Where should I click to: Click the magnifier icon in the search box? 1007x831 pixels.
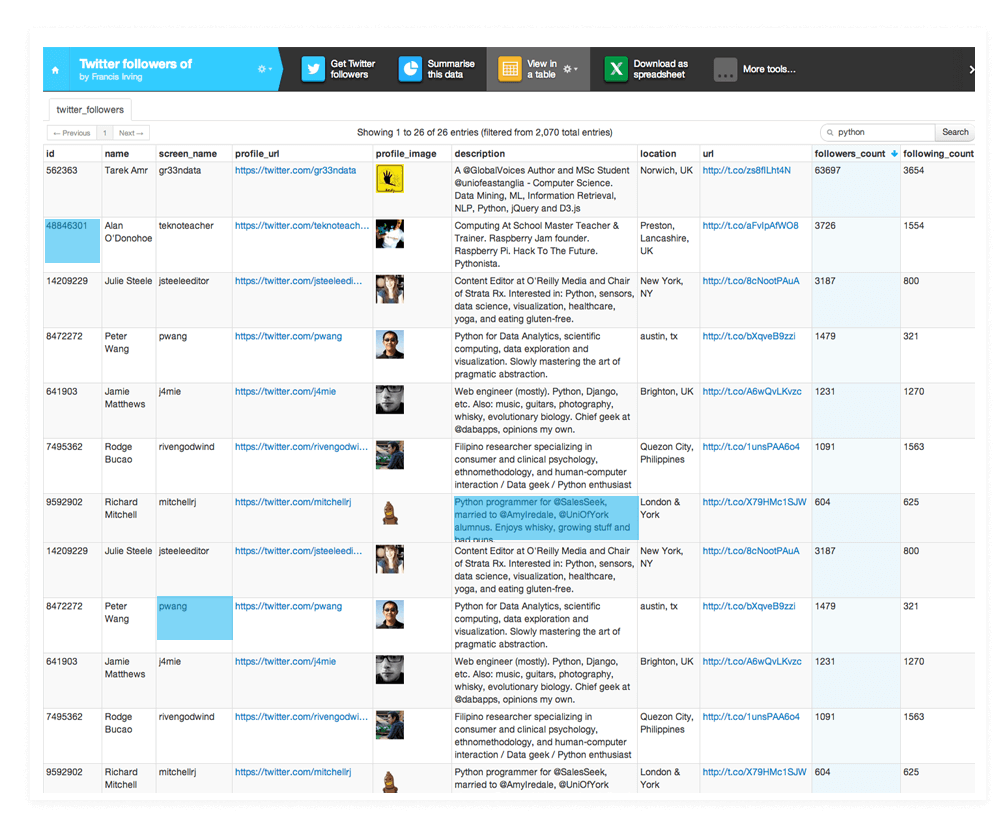point(830,132)
